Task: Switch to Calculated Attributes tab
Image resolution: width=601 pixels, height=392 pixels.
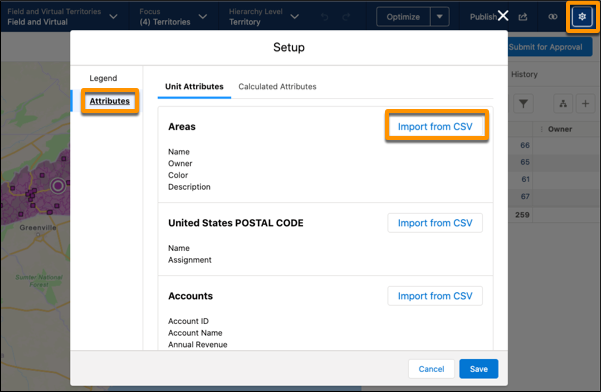Action: 278,87
